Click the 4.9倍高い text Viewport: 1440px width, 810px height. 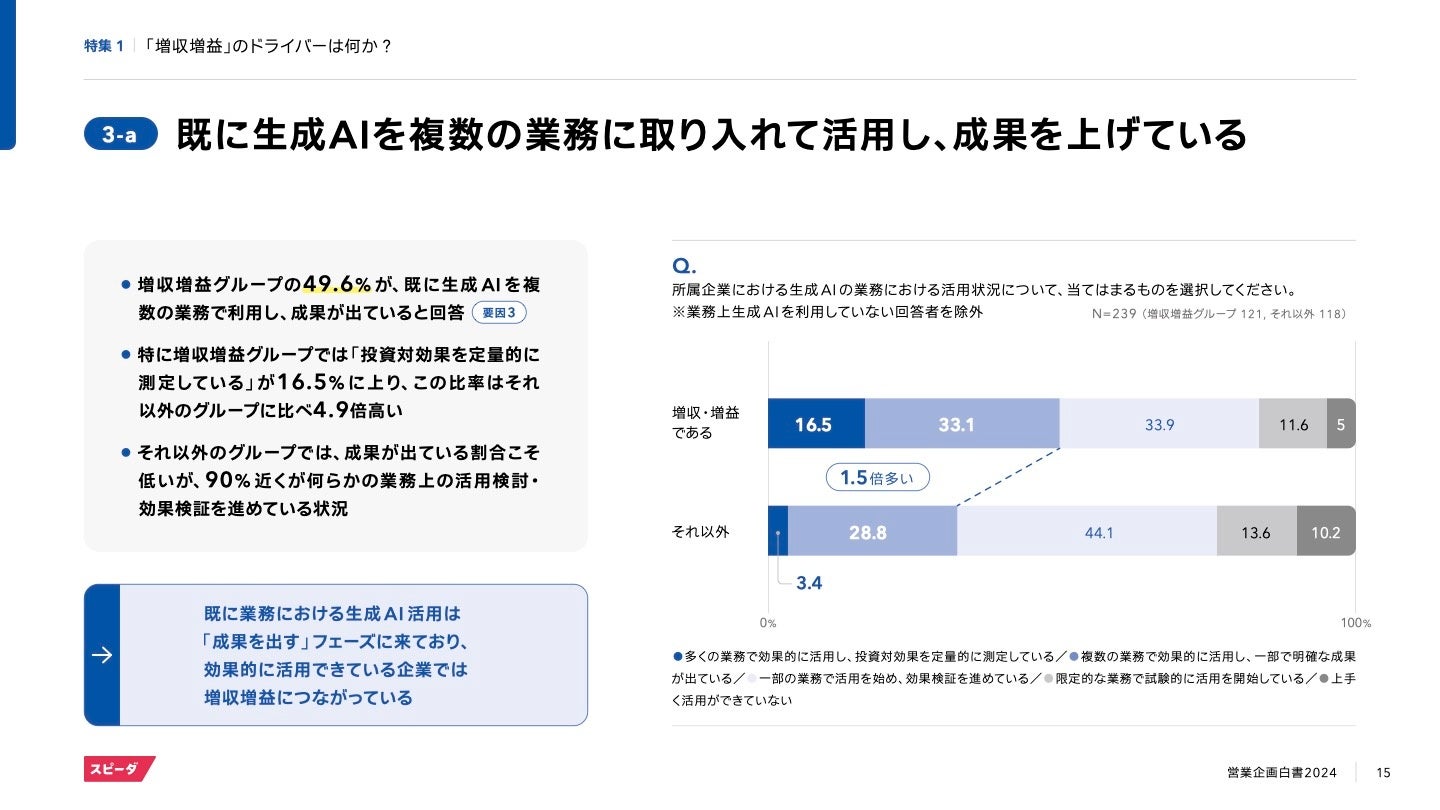coord(358,410)
